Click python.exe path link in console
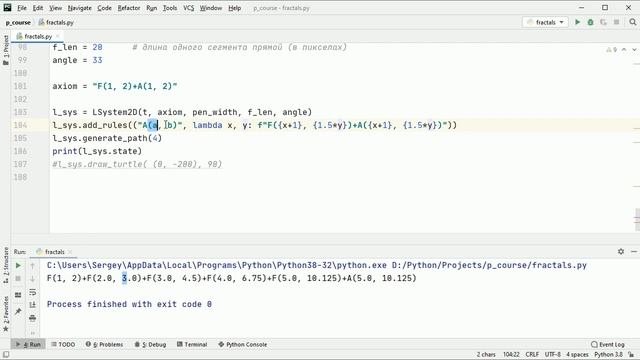This screenshot has width=640, height=360. (216, 265)
